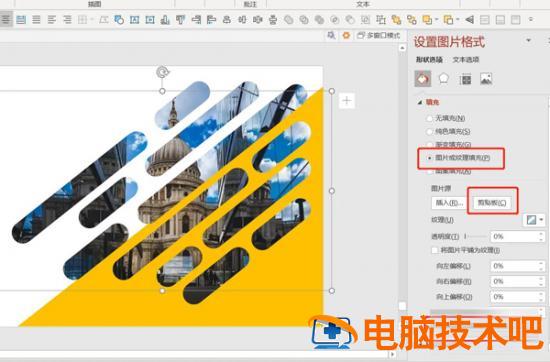
Task: Click the rotation handle above the selected picture
Action: (162, 72)
